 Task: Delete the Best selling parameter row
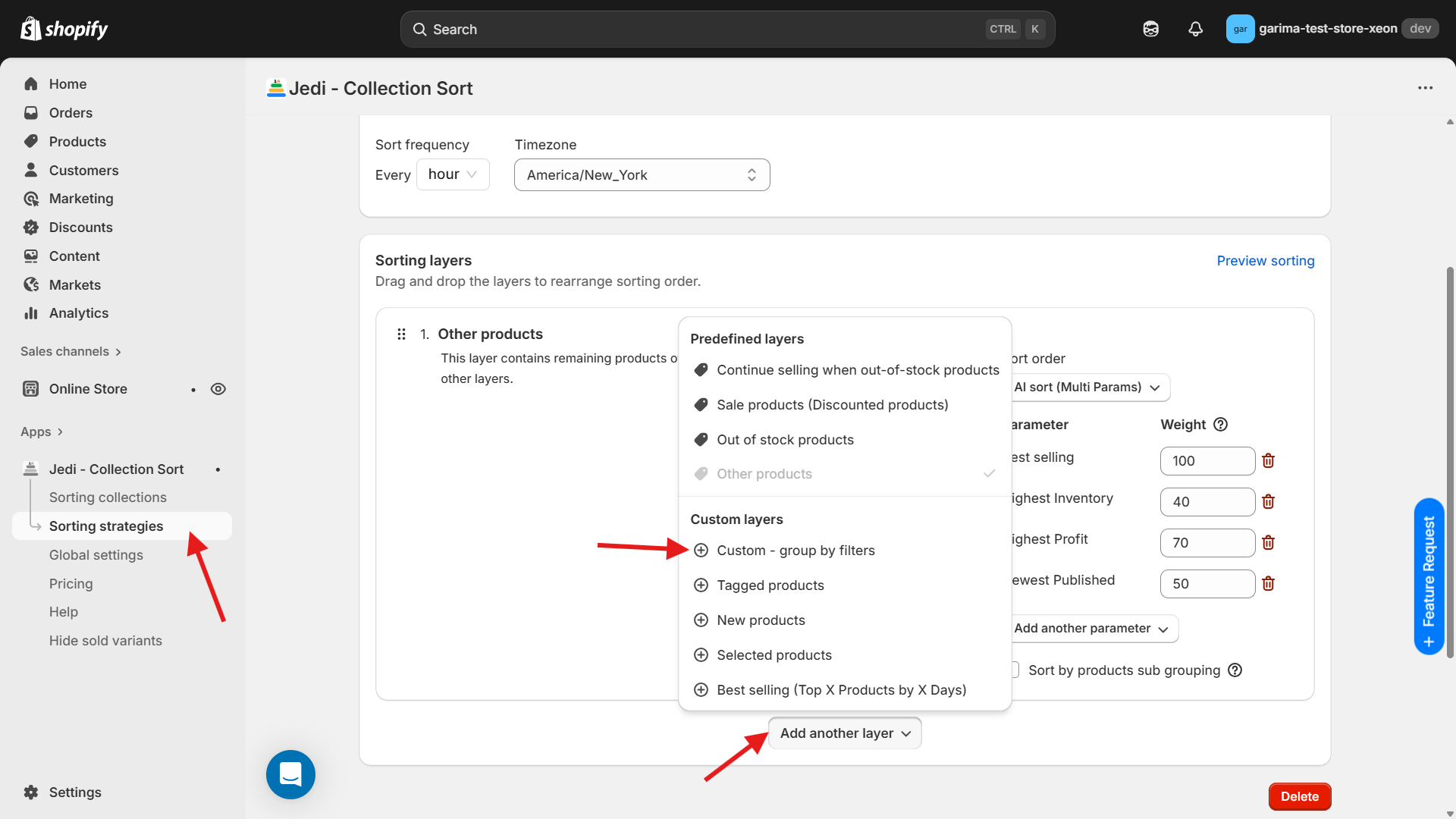1268,460
